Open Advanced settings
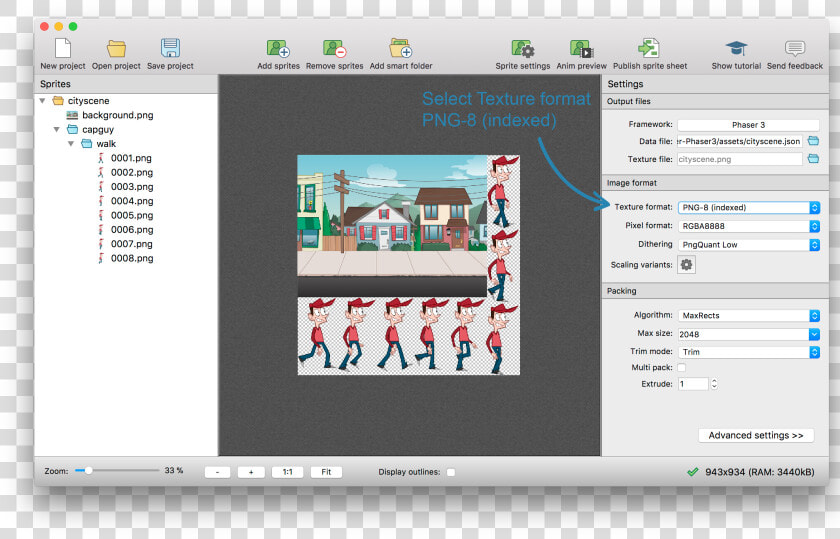Screen dimensions: 840x539 point(756,436)
